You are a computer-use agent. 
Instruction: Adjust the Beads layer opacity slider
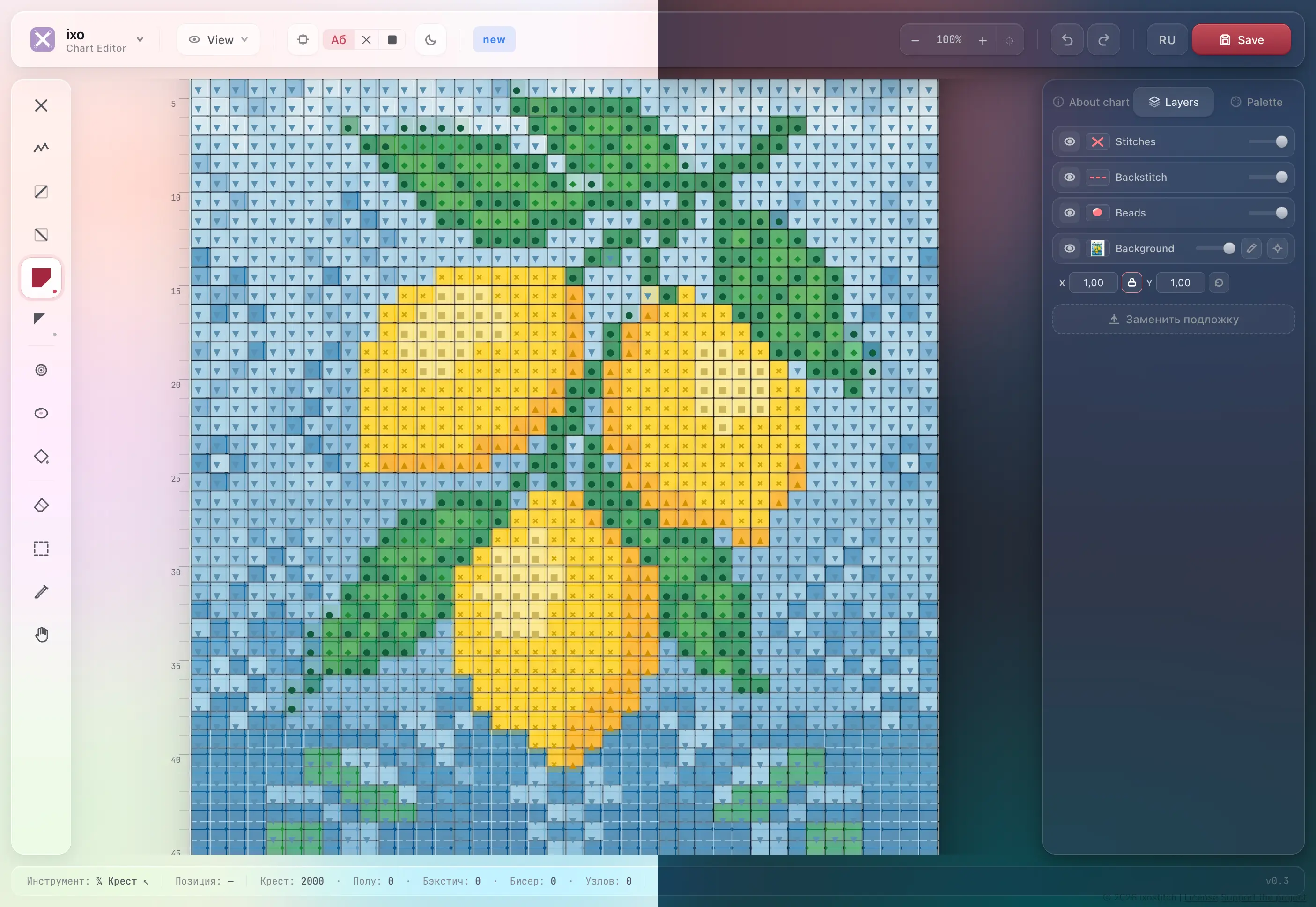1268,213
